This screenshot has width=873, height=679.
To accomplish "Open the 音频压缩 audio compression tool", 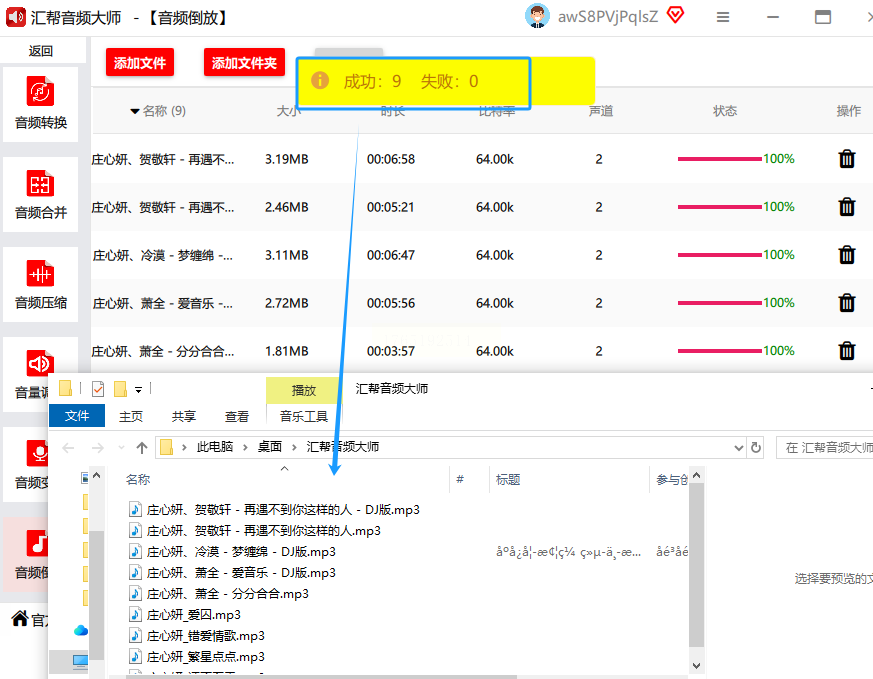I will (x=41, y=284).
